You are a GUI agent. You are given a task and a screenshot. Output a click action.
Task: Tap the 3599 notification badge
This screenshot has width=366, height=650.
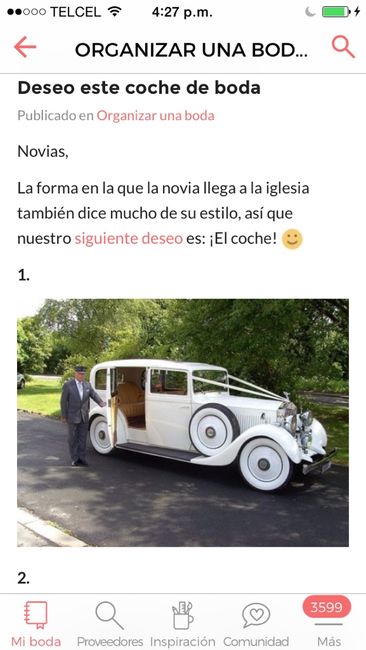[327, 607]
